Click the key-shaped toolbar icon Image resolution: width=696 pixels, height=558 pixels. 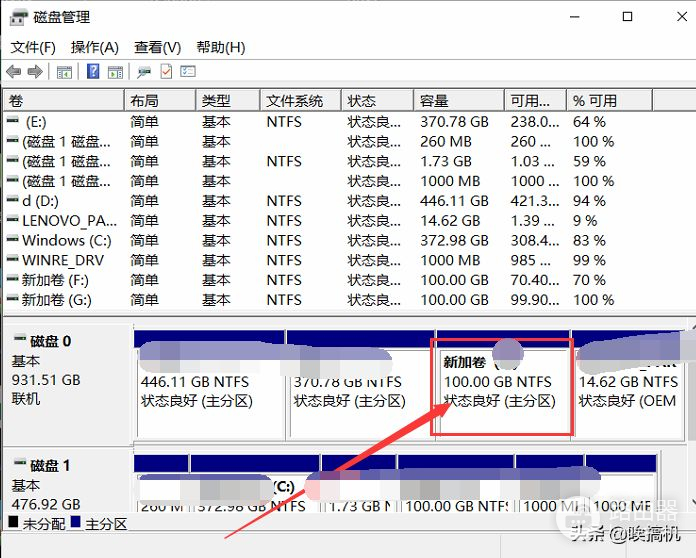click(x=144, y=72)
